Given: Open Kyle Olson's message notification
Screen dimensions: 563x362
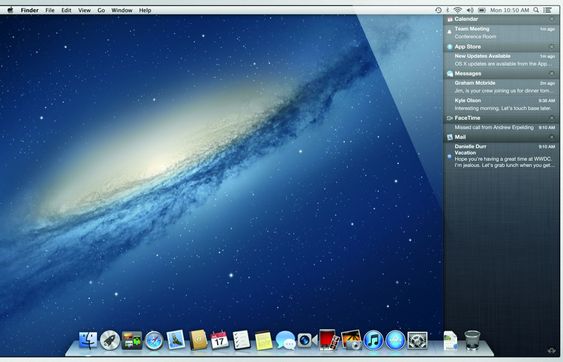Looking at the screenshot, I should pos(501,105).
